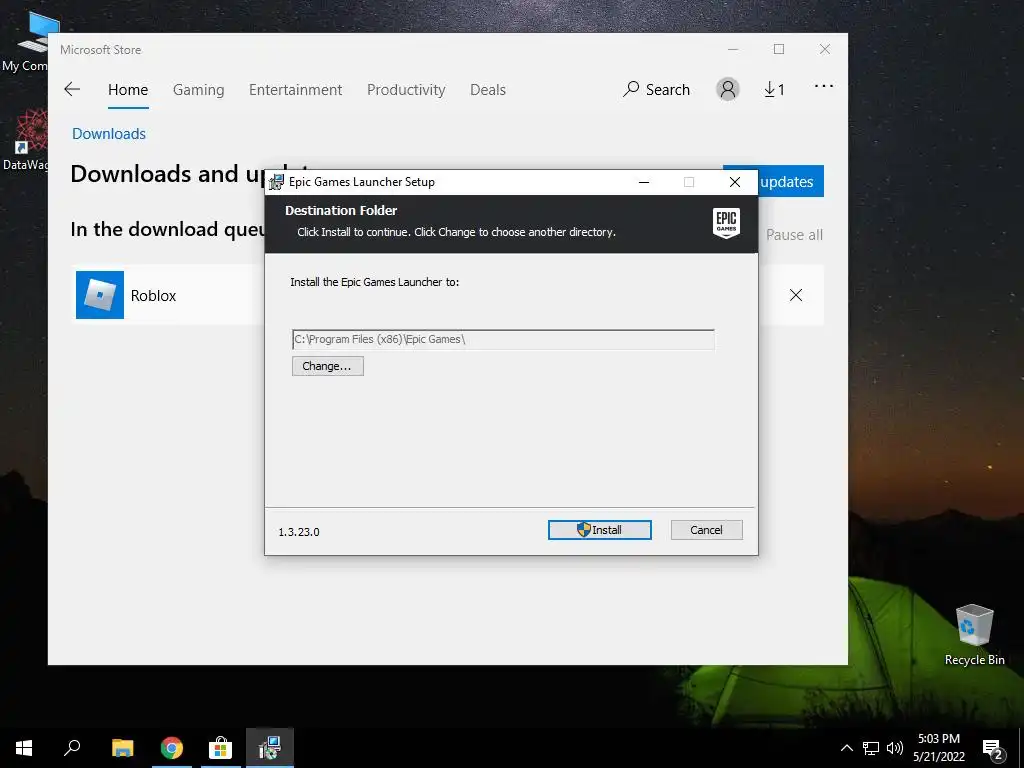The image size is (1024, 768).
Task: Open the Deals tab
Action: [488, 89]
